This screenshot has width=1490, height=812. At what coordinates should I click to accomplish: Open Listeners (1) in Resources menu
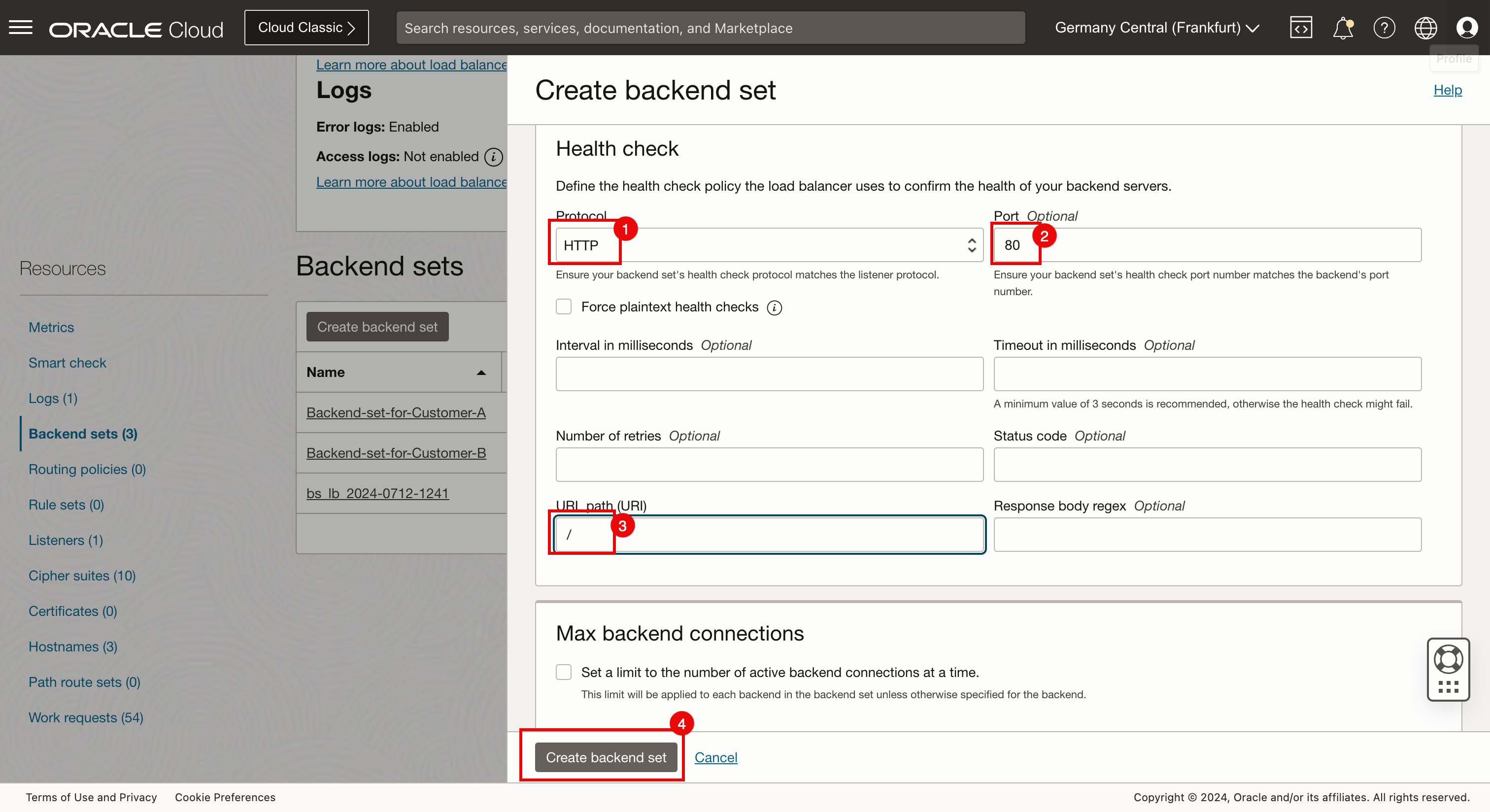tap(66, 540)
